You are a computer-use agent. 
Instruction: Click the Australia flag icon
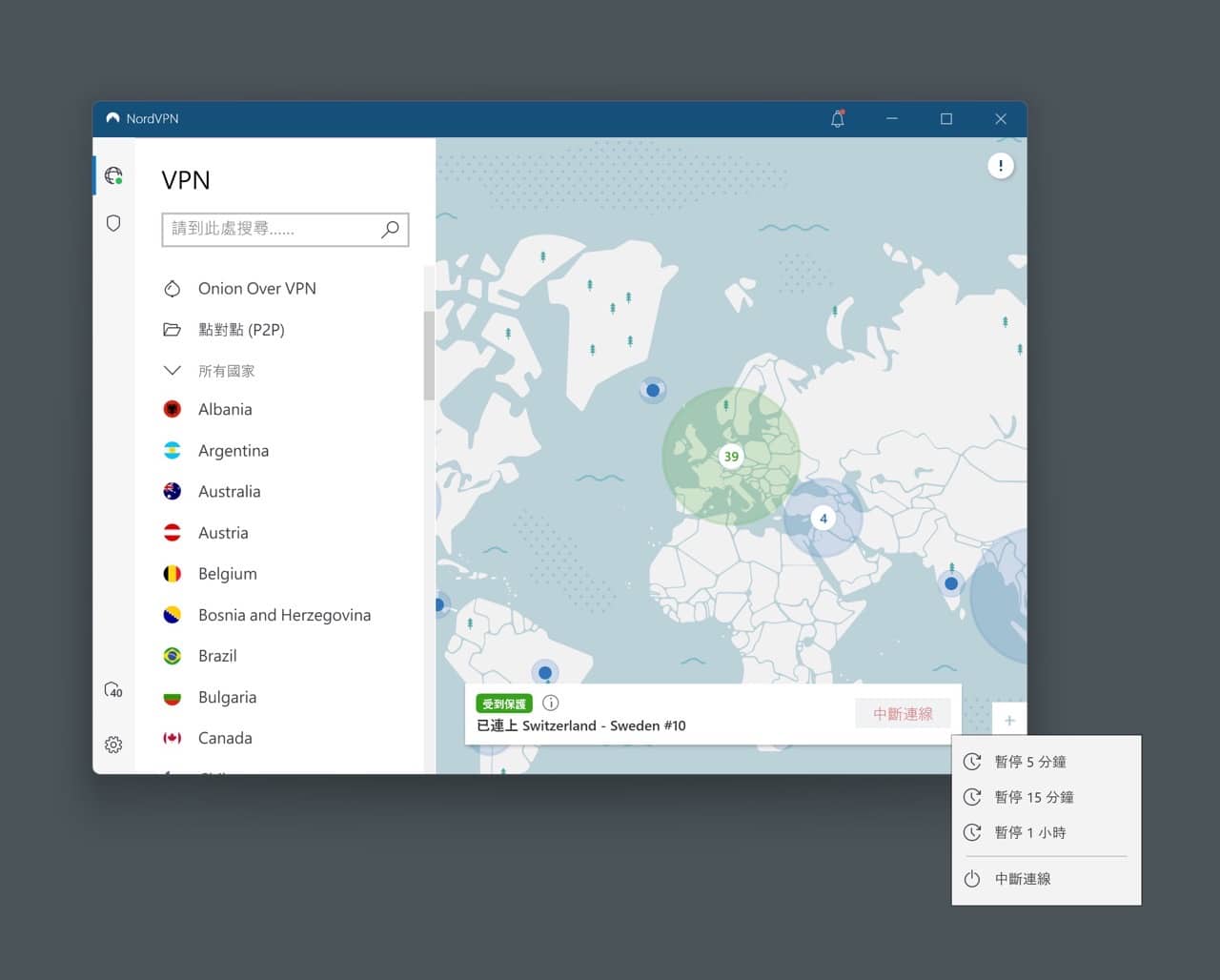click(x=172, y=491)
